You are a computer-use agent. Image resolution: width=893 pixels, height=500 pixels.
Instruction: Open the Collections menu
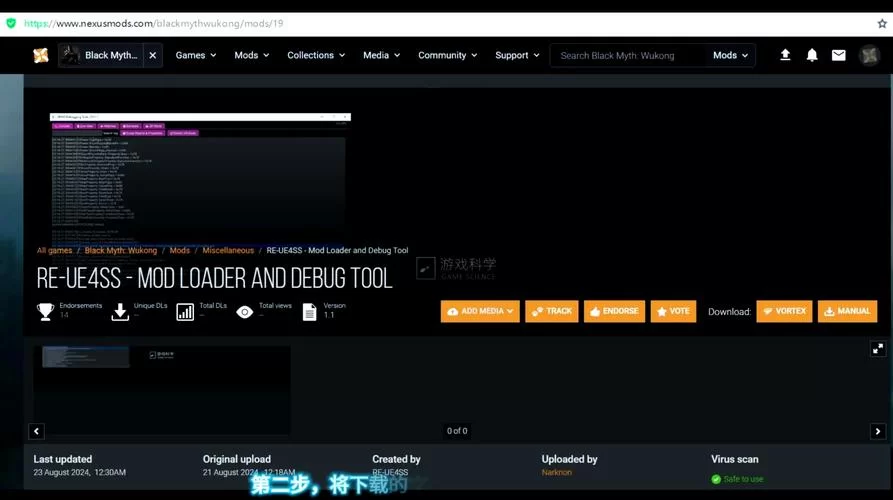(x=316, y=56)
